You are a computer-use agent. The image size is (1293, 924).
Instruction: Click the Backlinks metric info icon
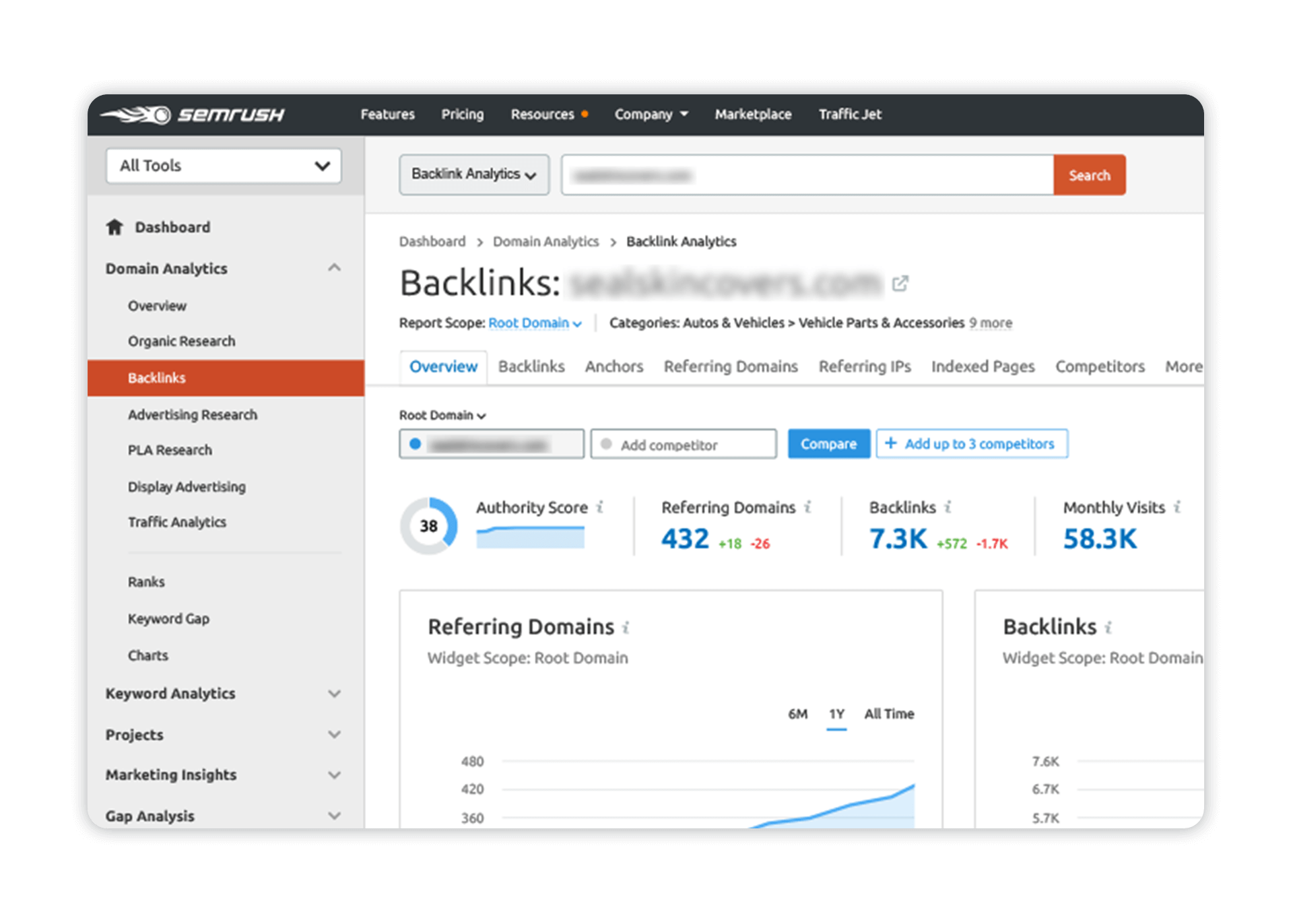pyautogui.click(x=948, y=506)
